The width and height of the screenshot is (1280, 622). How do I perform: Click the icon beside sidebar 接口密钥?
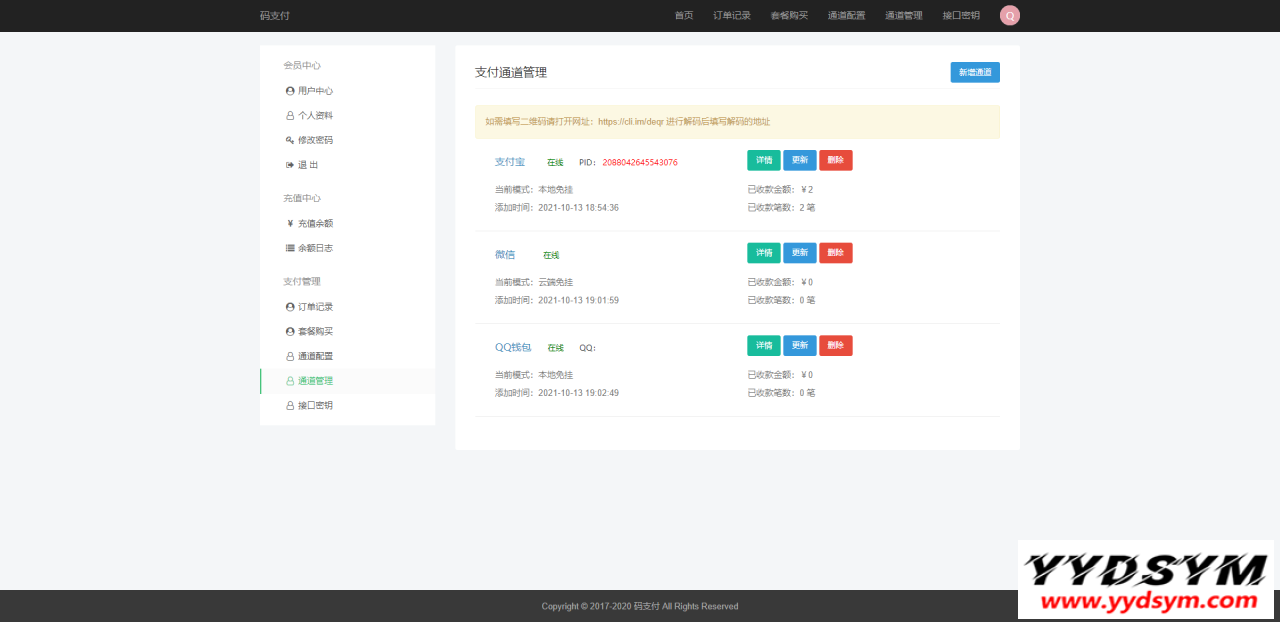[290, 406]
